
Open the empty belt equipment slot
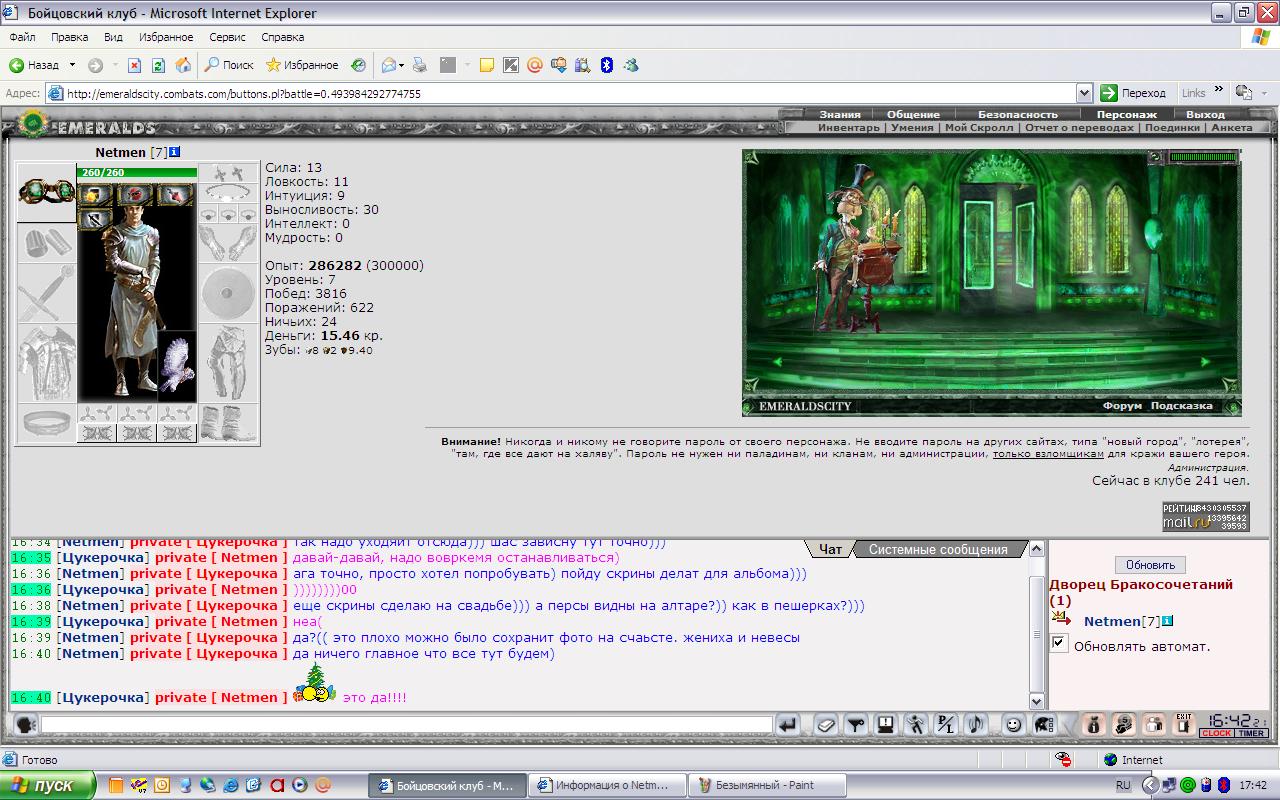tap(47, 423)
